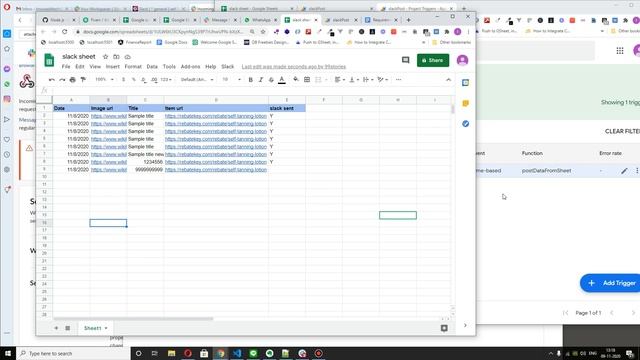Open the Format menu
Viewport: 640px width, 360px height.
point(133,67)
